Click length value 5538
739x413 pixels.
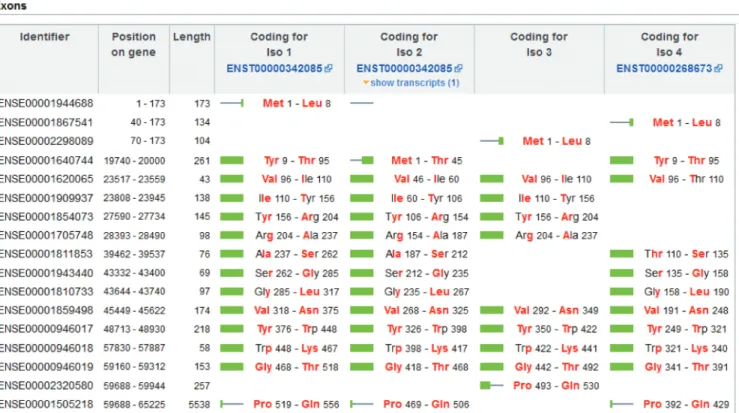pos(199,405)
